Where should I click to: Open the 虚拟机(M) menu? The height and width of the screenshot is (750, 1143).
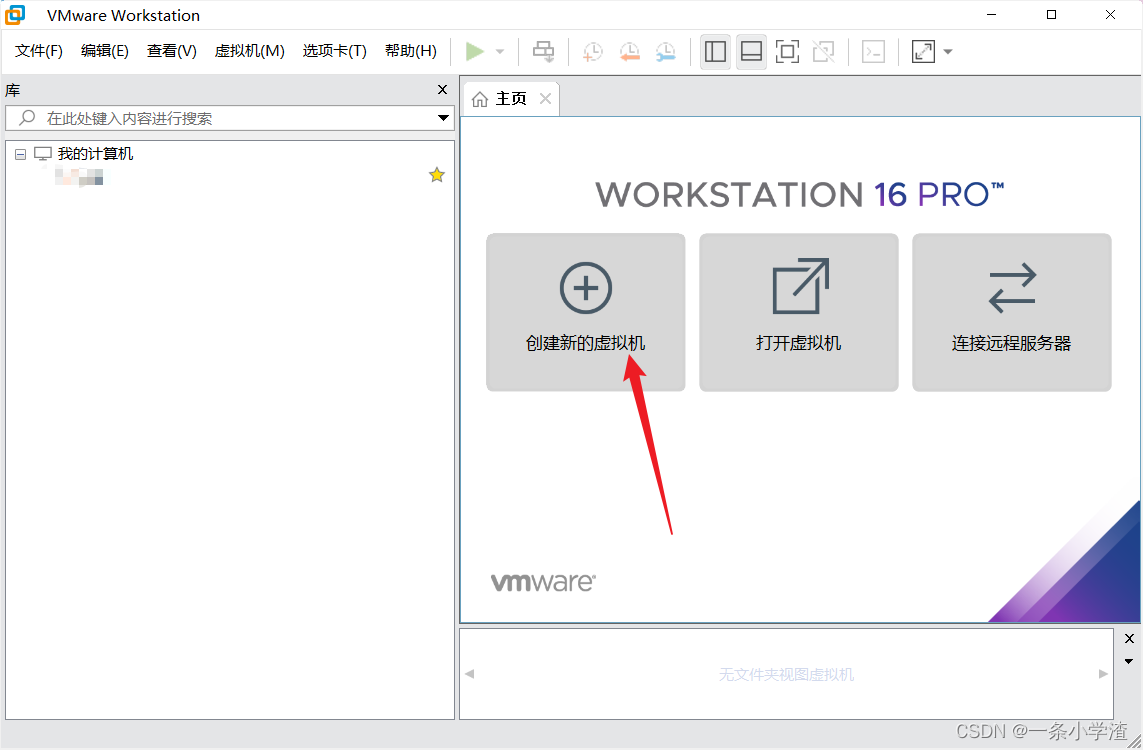pos(249,51)
